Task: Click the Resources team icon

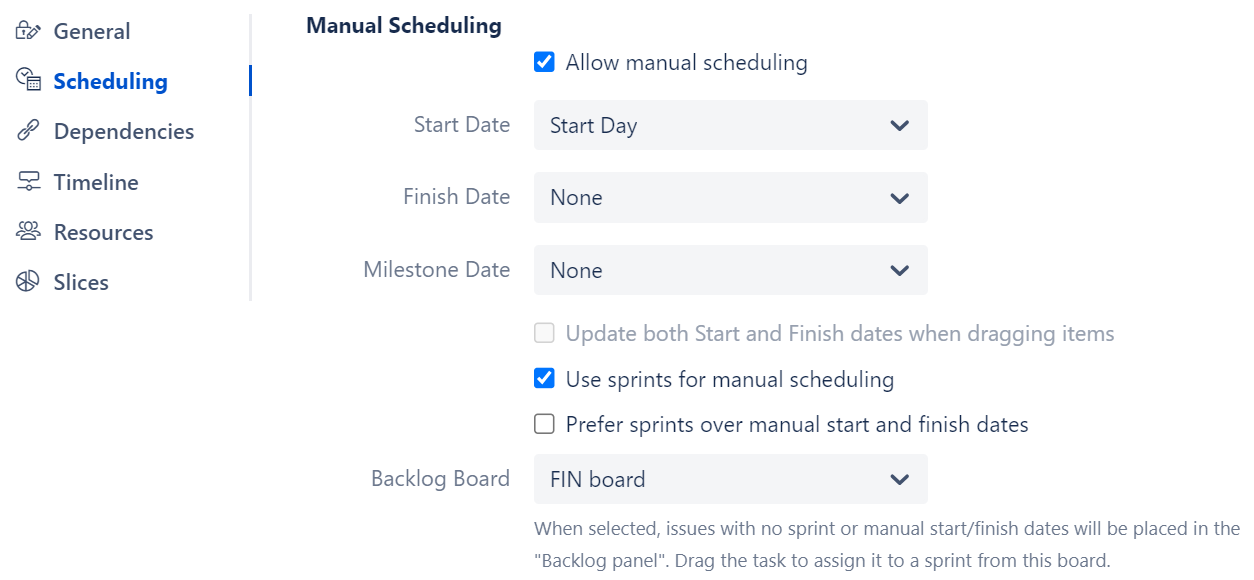Action: (x=28, y=231)
